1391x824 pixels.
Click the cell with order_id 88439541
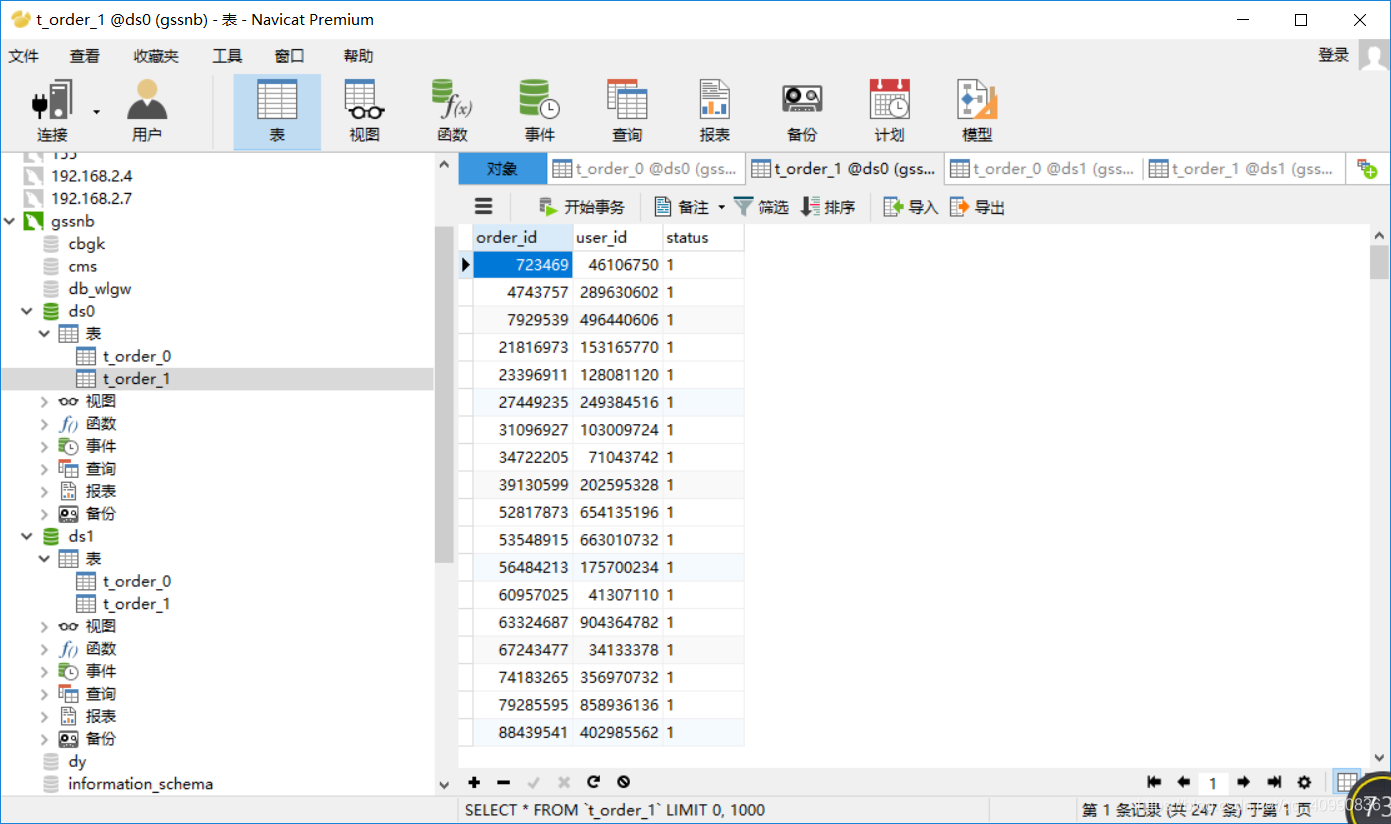[523, 732]
